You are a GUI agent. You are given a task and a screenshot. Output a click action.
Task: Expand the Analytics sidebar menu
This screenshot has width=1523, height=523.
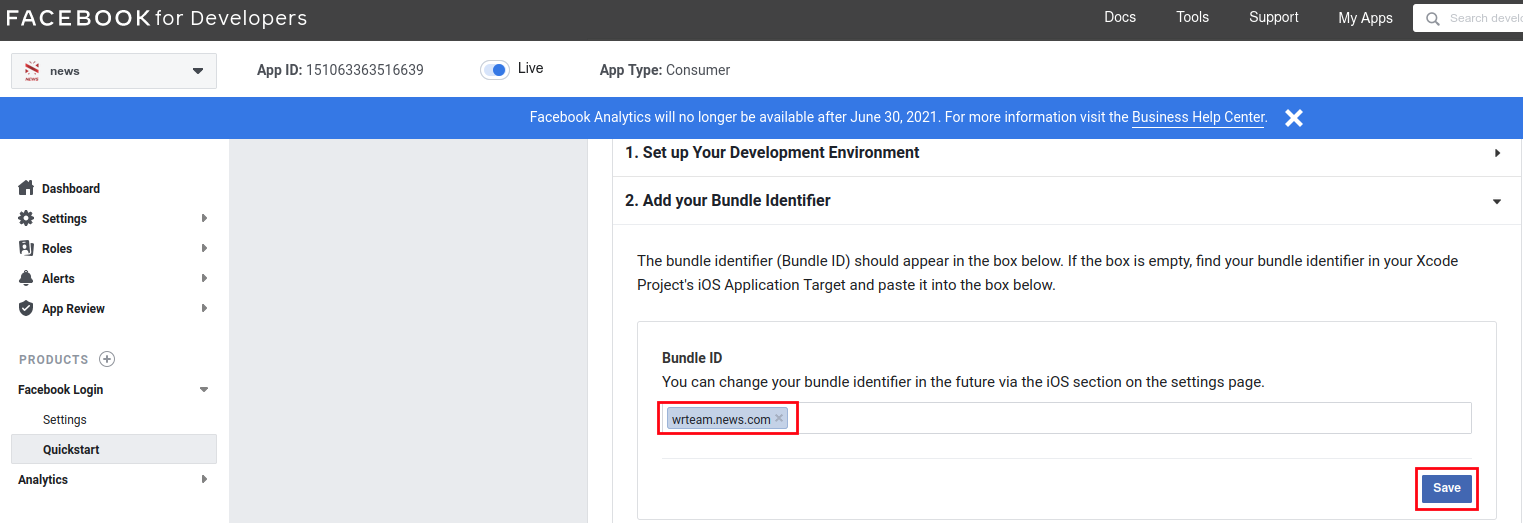coord(204,480)
